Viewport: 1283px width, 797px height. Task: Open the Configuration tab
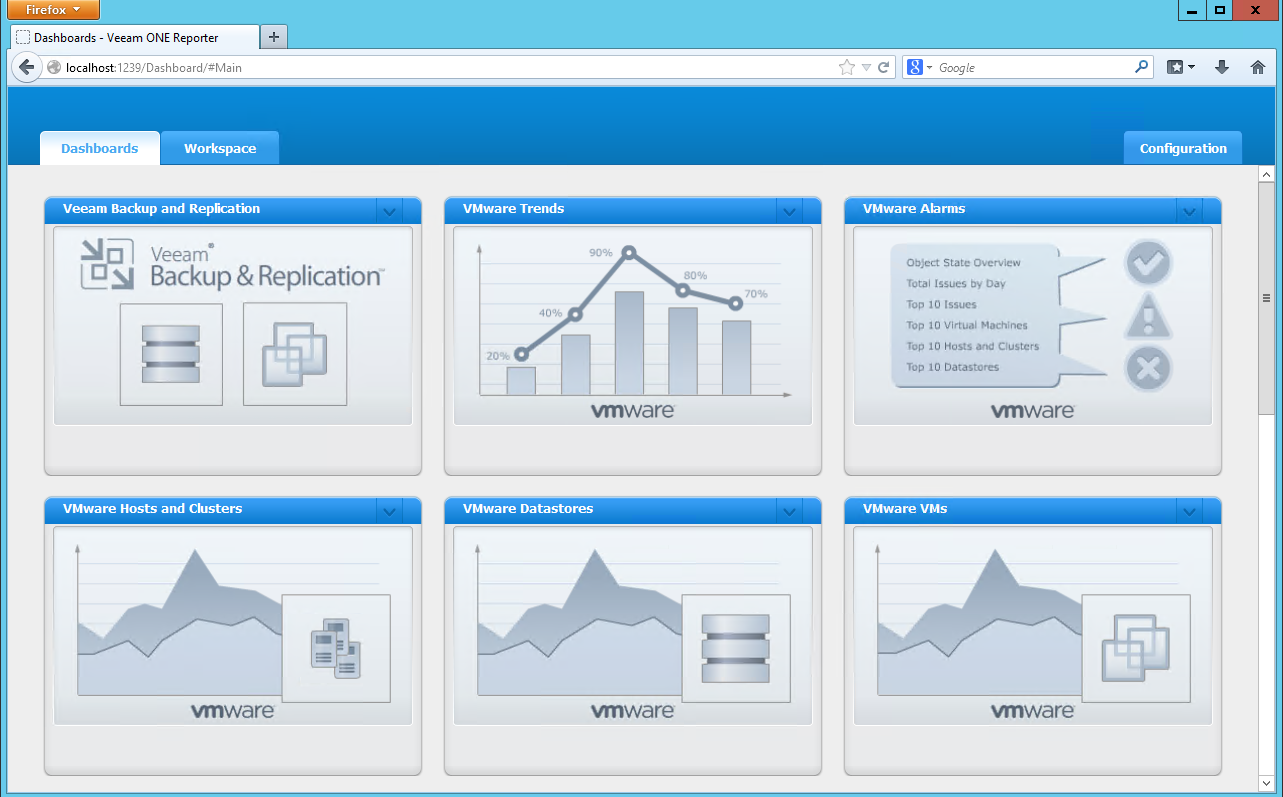(x=1183, y=148)
